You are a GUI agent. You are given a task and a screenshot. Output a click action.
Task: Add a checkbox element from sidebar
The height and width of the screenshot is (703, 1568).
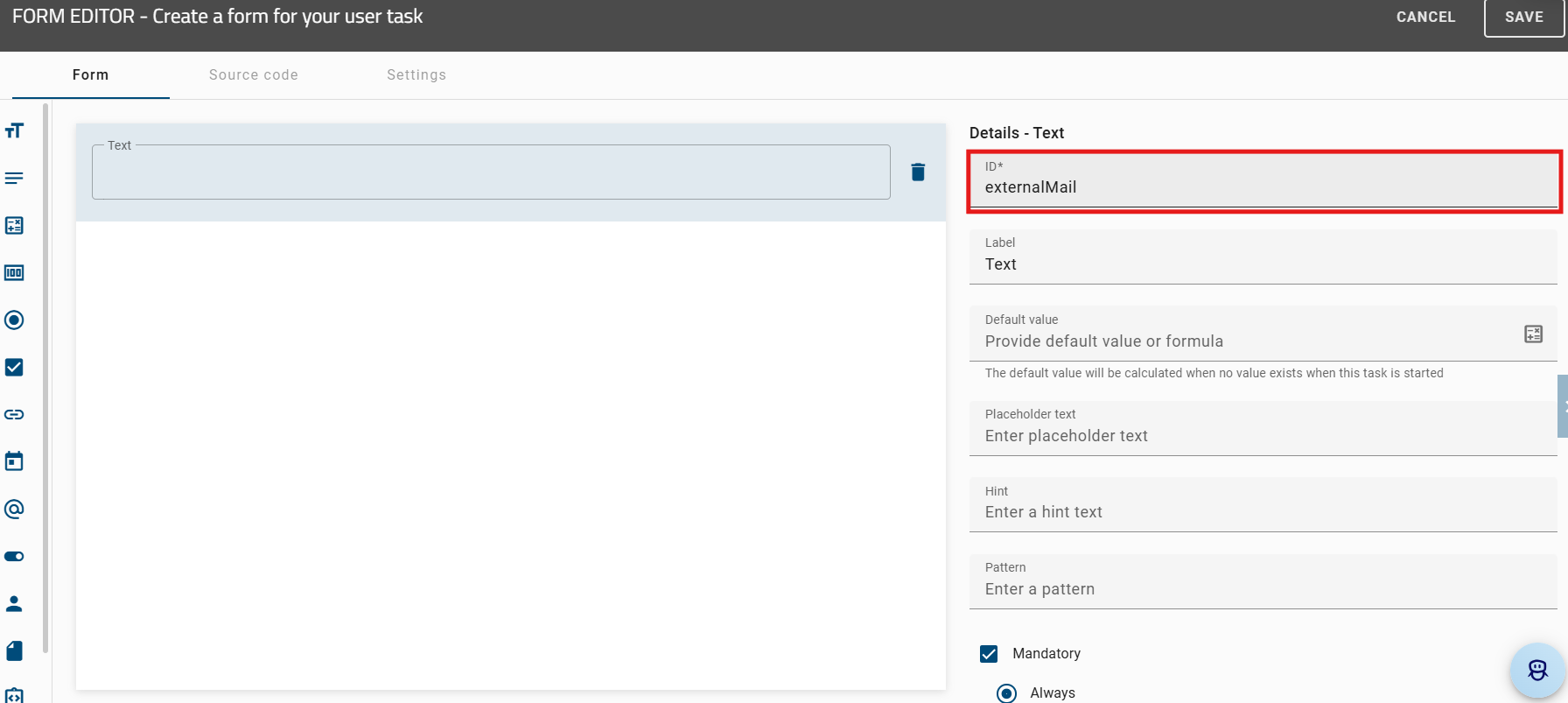[14, 368]
